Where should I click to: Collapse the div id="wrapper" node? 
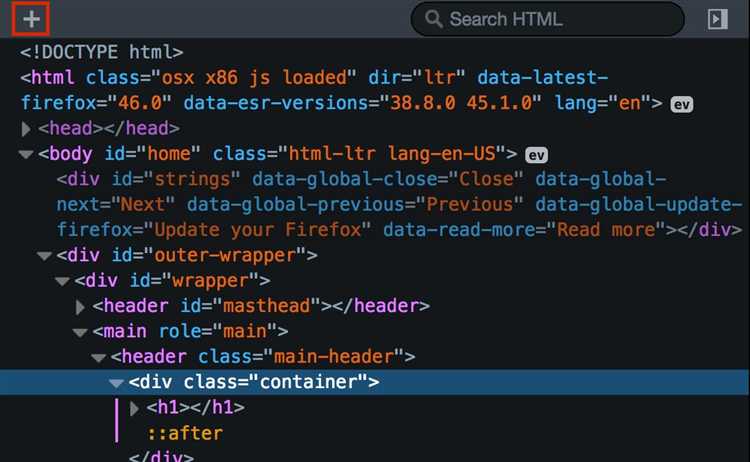pos(63,281)
